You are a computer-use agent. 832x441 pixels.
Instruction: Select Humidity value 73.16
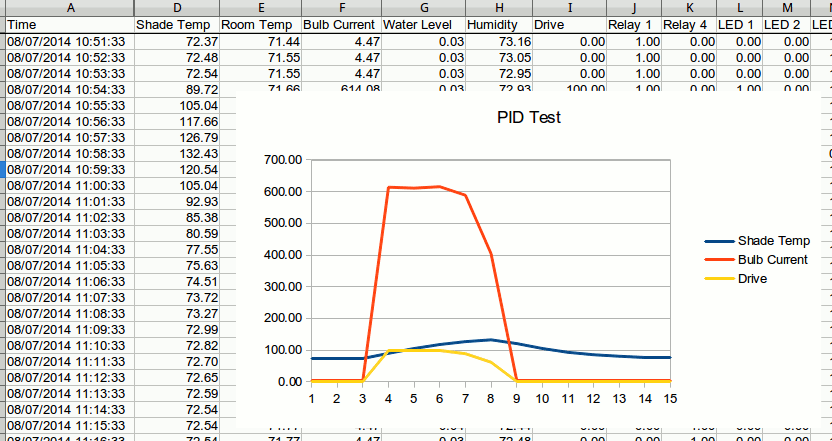499,42
